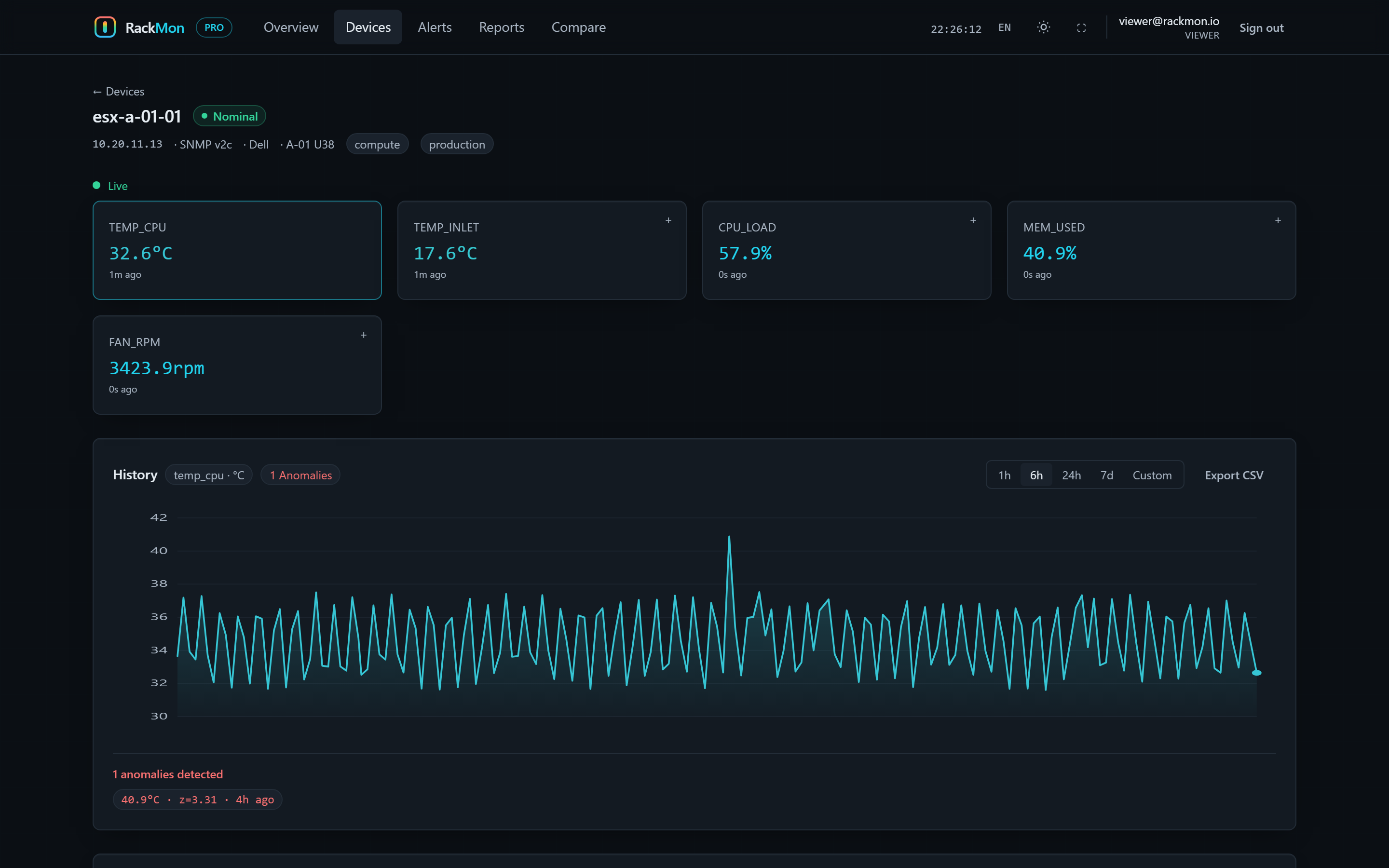Open the Overview tab
Image resolution: width=1389 pixels, height=868 pixels.
[x=290, y=27]
